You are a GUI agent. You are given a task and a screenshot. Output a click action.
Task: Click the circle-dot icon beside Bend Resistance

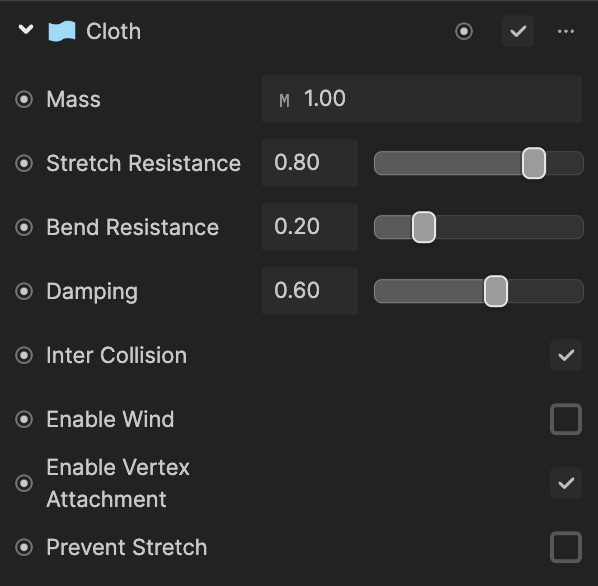(24, 228)
